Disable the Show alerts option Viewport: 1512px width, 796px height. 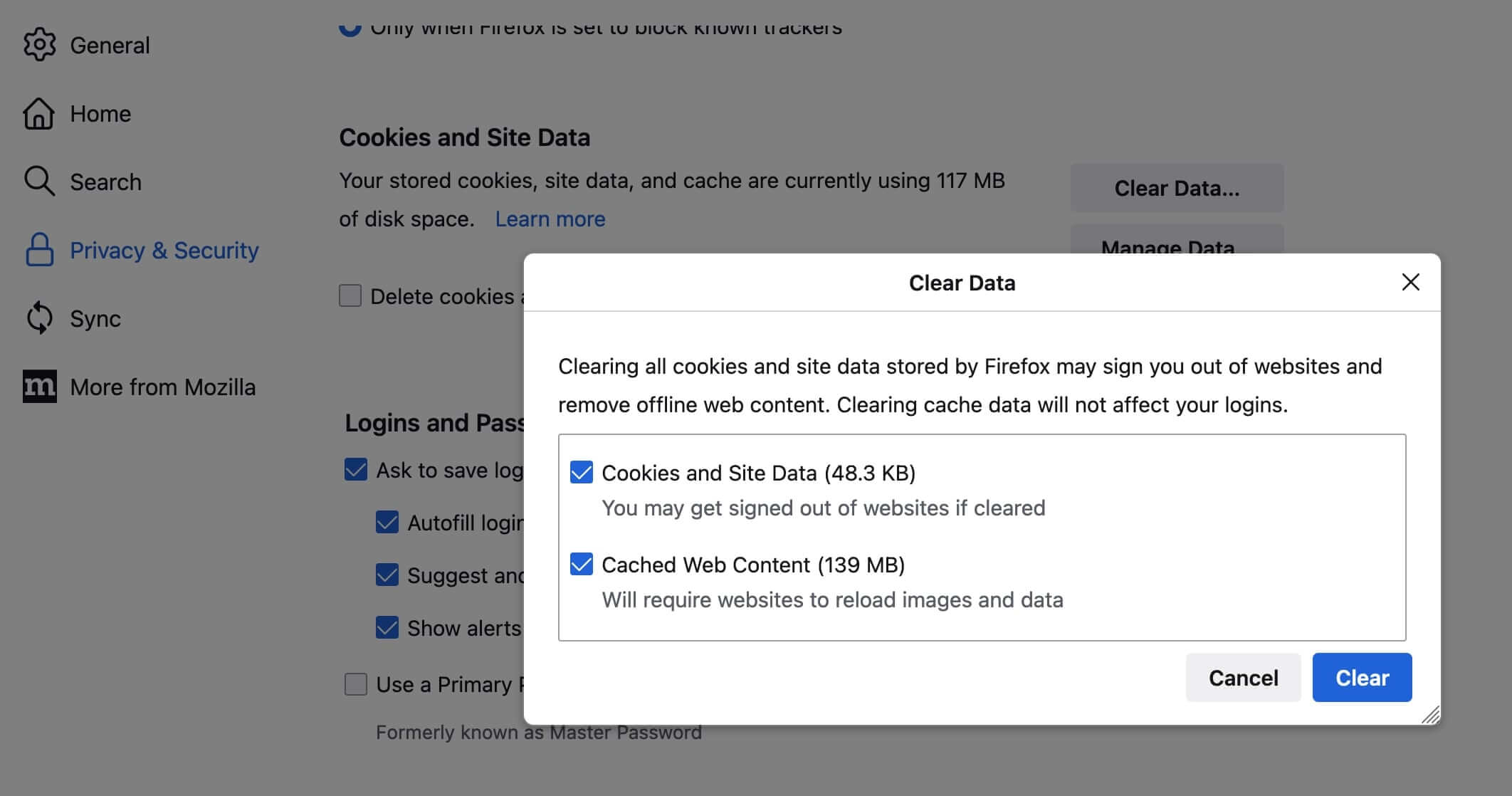point(387,627)
